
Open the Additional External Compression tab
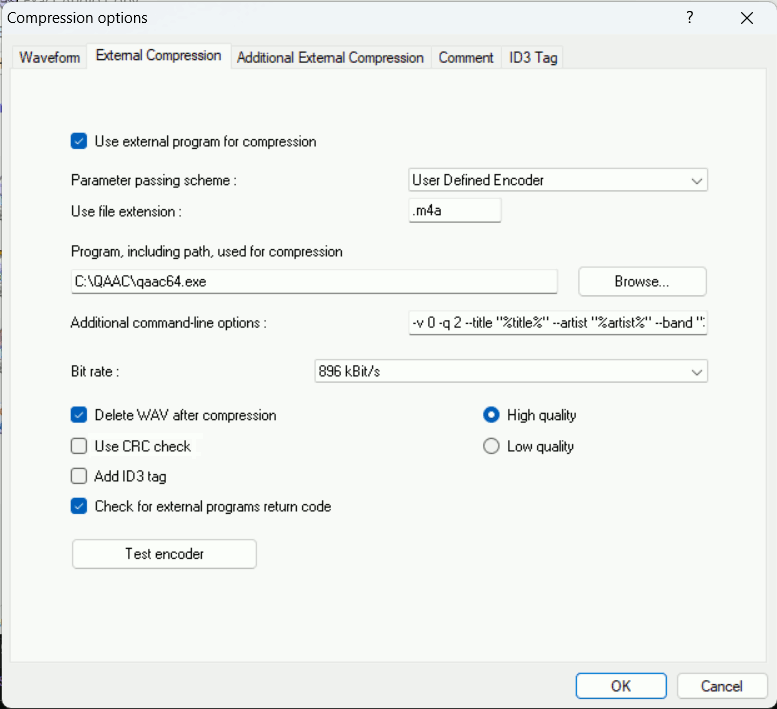click(x=330, y=57)
